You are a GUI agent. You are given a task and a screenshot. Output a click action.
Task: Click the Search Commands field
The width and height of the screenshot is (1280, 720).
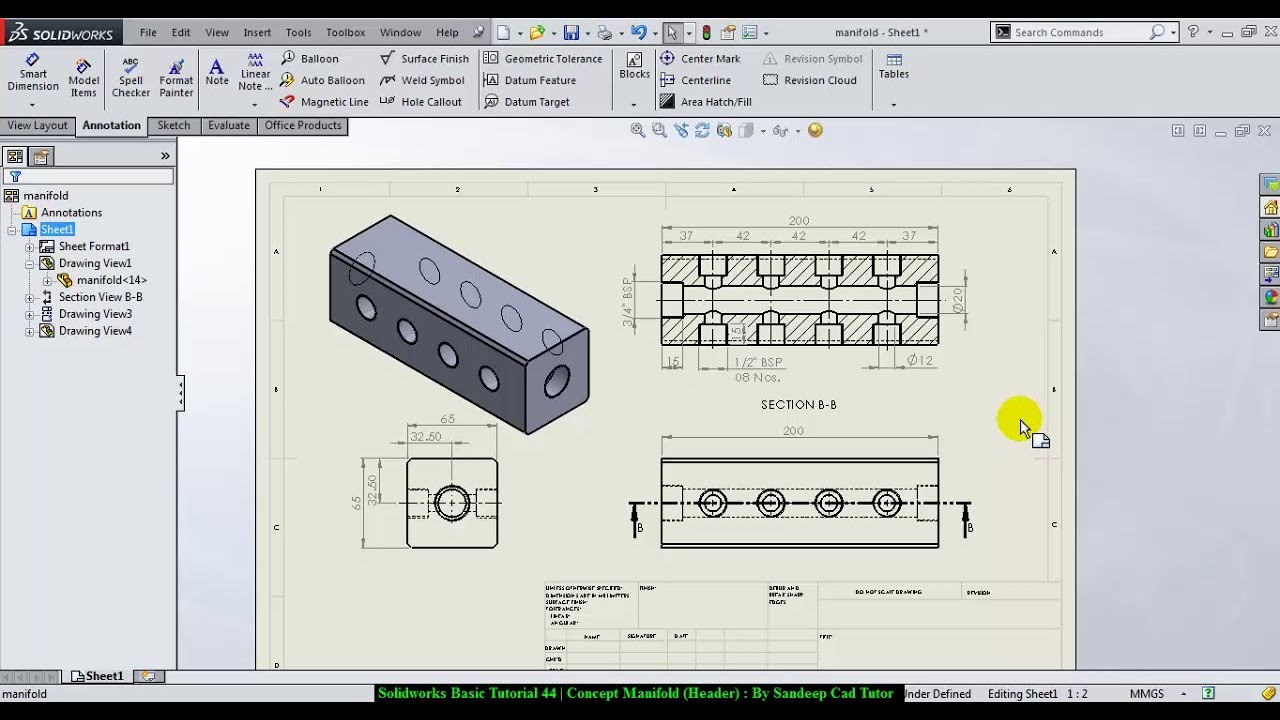click(1082, 32)
